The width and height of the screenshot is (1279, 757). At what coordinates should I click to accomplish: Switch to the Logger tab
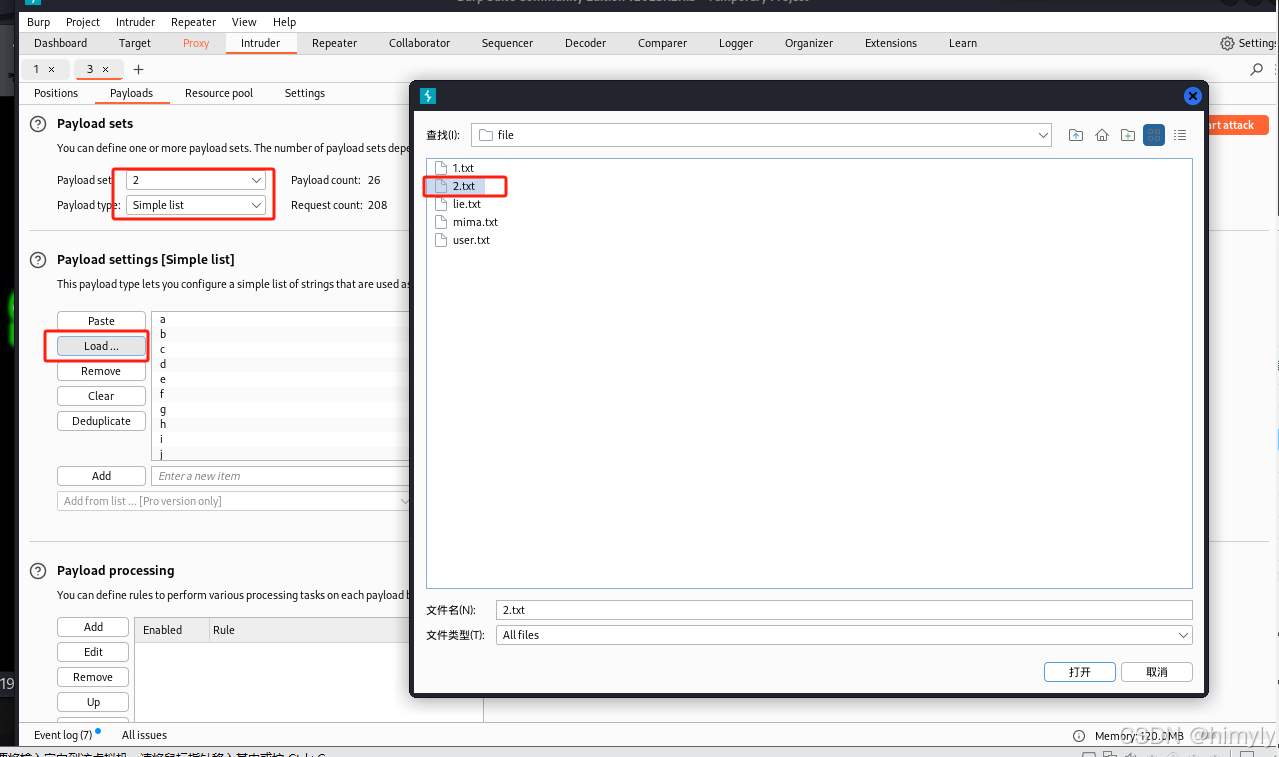click(735, 43)
